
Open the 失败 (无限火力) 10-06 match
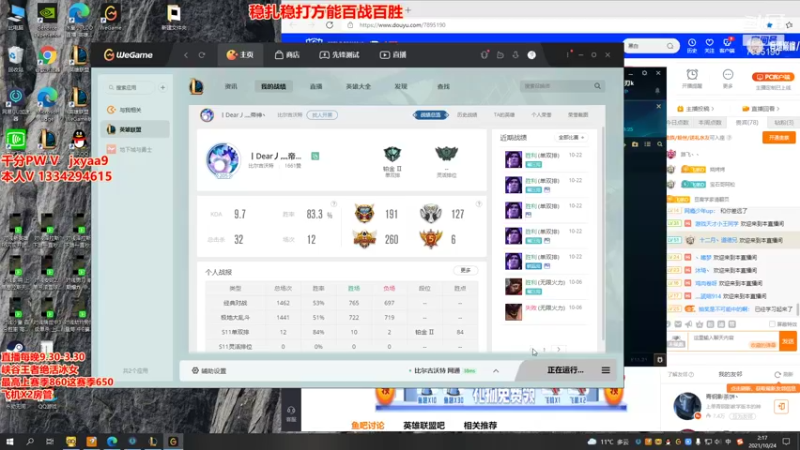tap(546, 312)
